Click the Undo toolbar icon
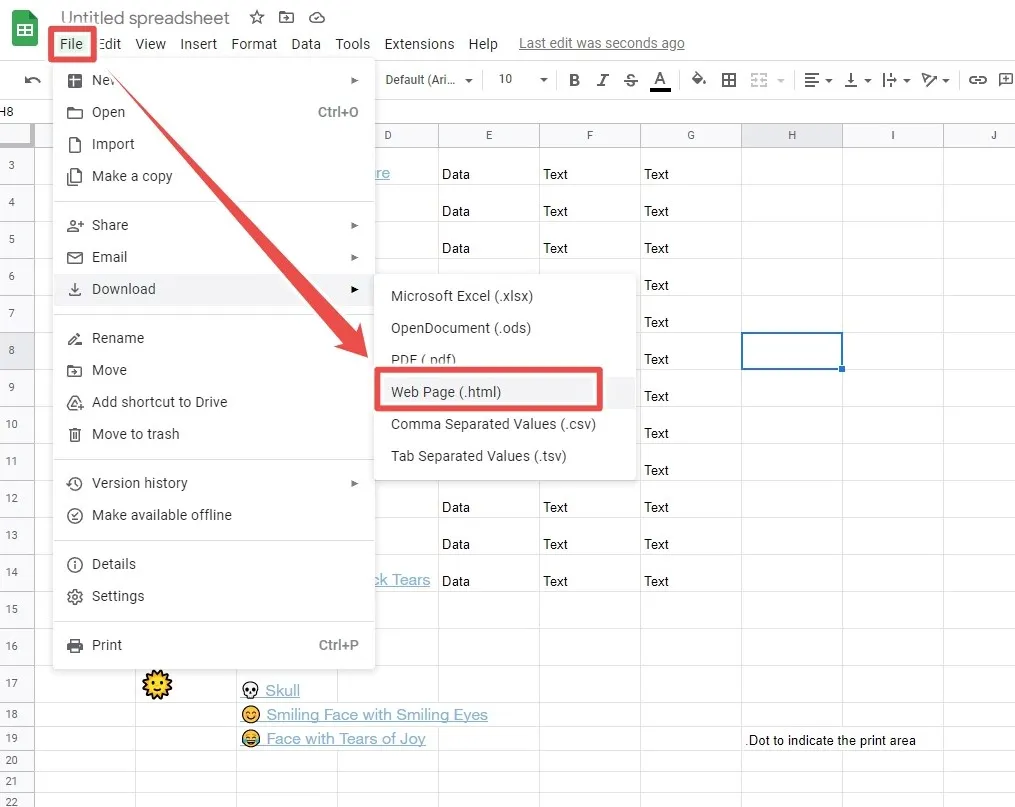Image resolution: width=1015 pixels, height=807 pixels. point(32,80)
